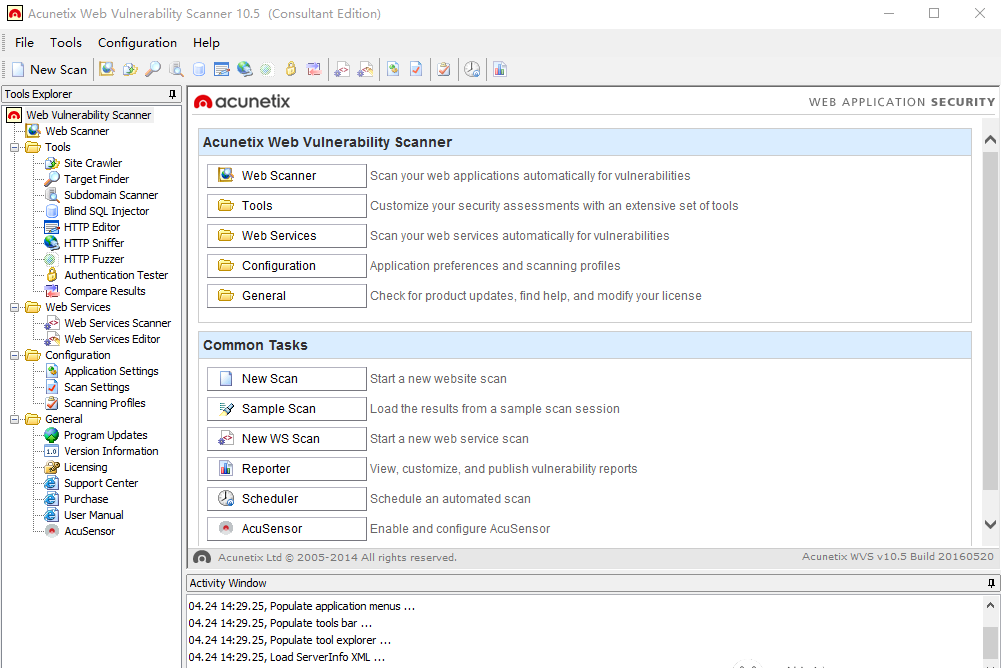1001x668 pixels.
Task: Open Application Settings toolbar icon
Action: coord(393,69)
